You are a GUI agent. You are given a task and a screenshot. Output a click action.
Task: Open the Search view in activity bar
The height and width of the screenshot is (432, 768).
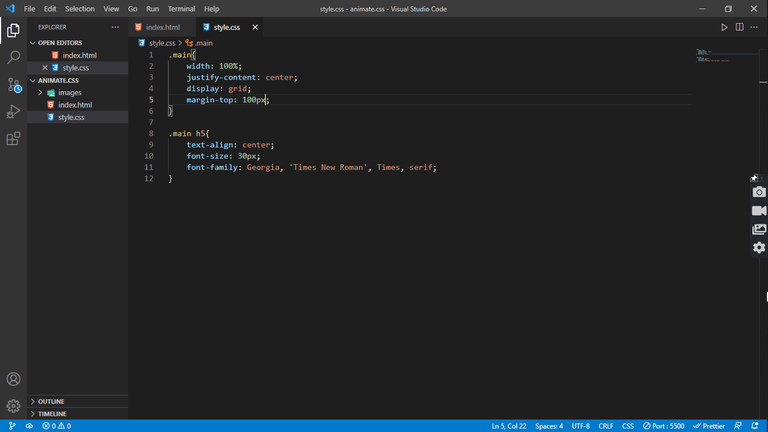(13, 57)
